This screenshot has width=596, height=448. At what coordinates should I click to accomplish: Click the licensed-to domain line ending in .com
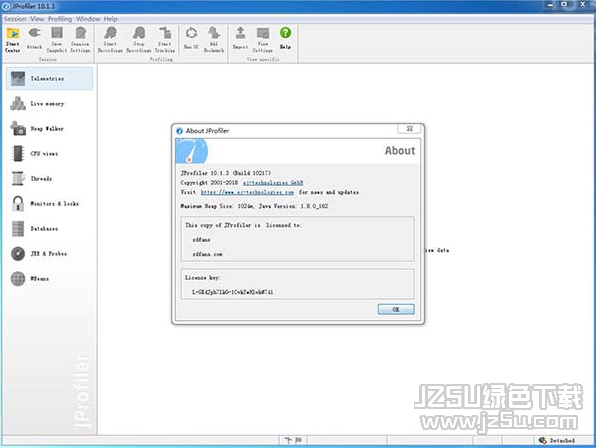[x=207, y=254]
